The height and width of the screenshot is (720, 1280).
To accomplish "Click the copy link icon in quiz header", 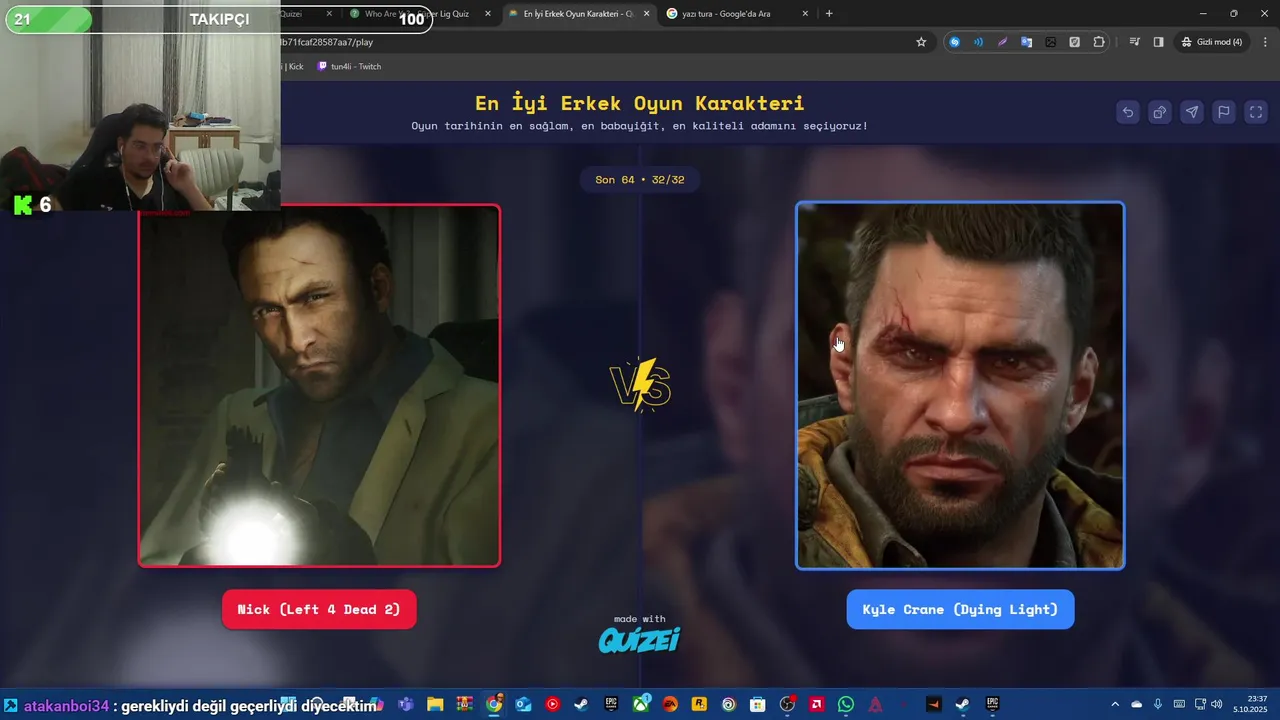I will [1160, 112].
